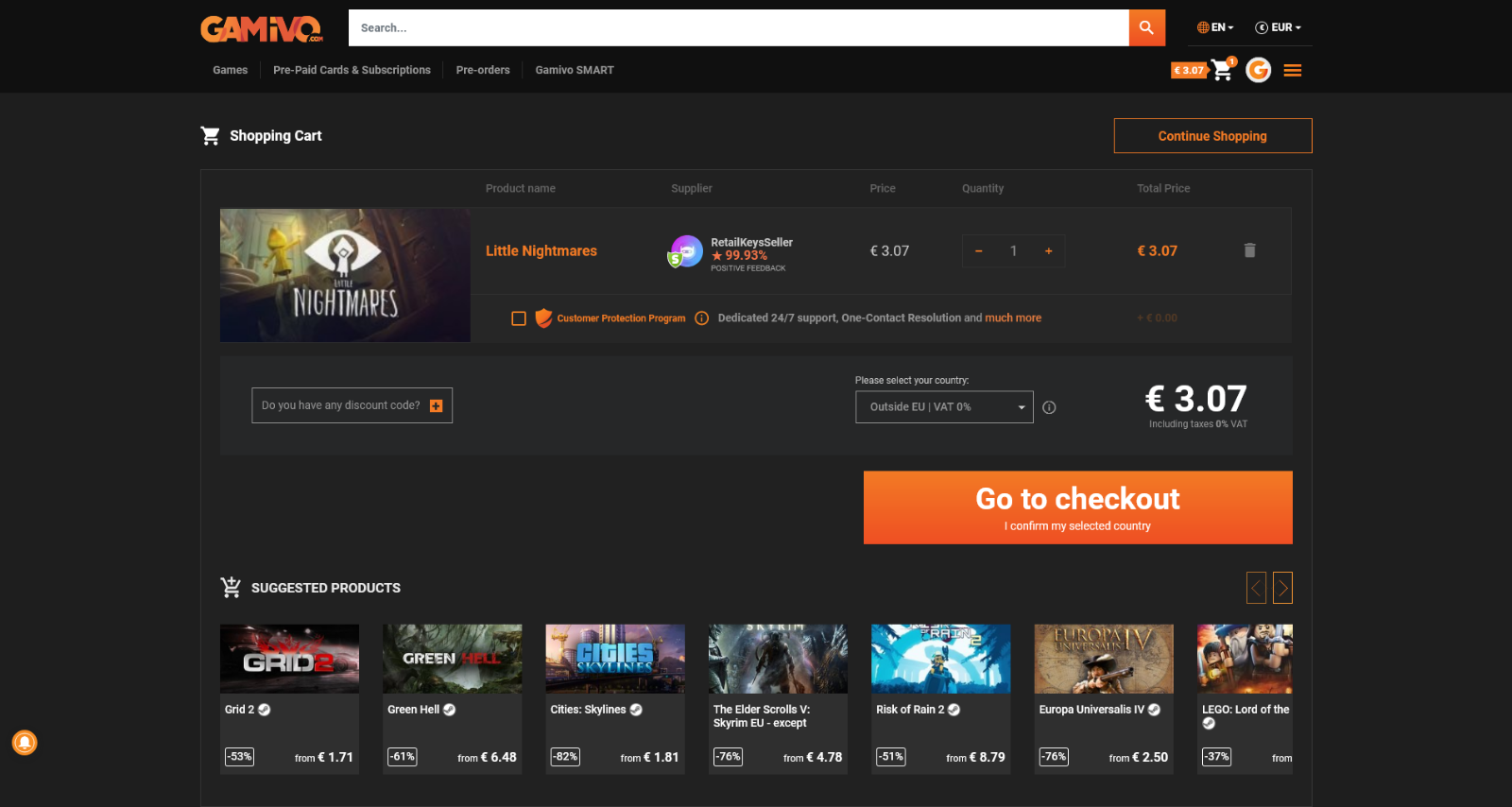The height and width of the screenshot is (807, 1512).
Task: Click the orange search magnifier button
Action: point(1146,27)
